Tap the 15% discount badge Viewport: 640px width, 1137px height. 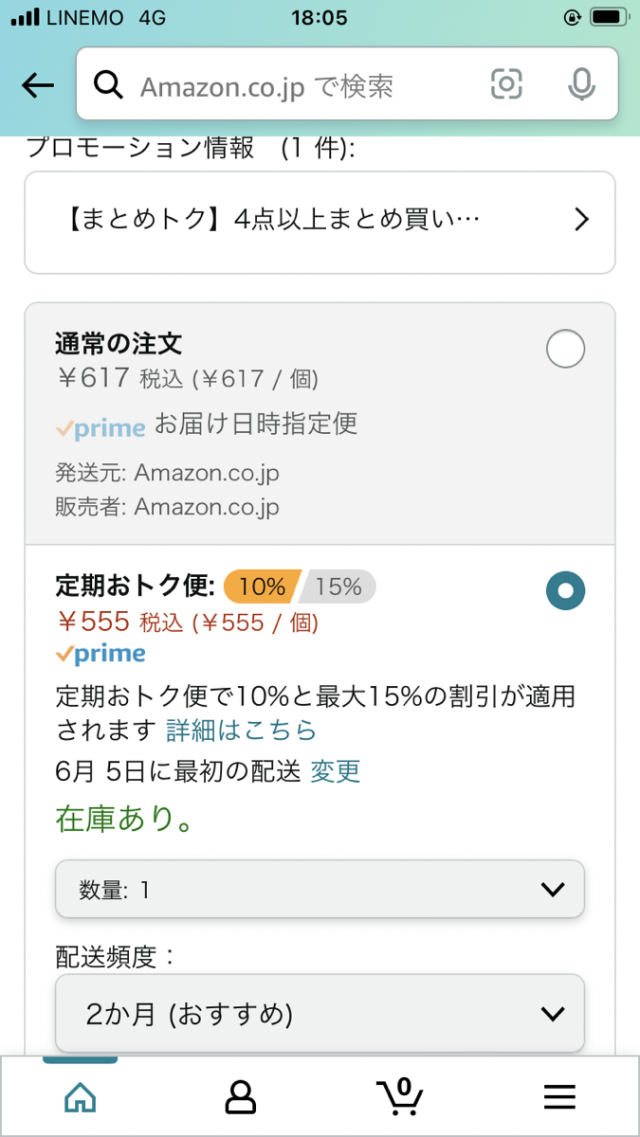[x=338, y=586]
